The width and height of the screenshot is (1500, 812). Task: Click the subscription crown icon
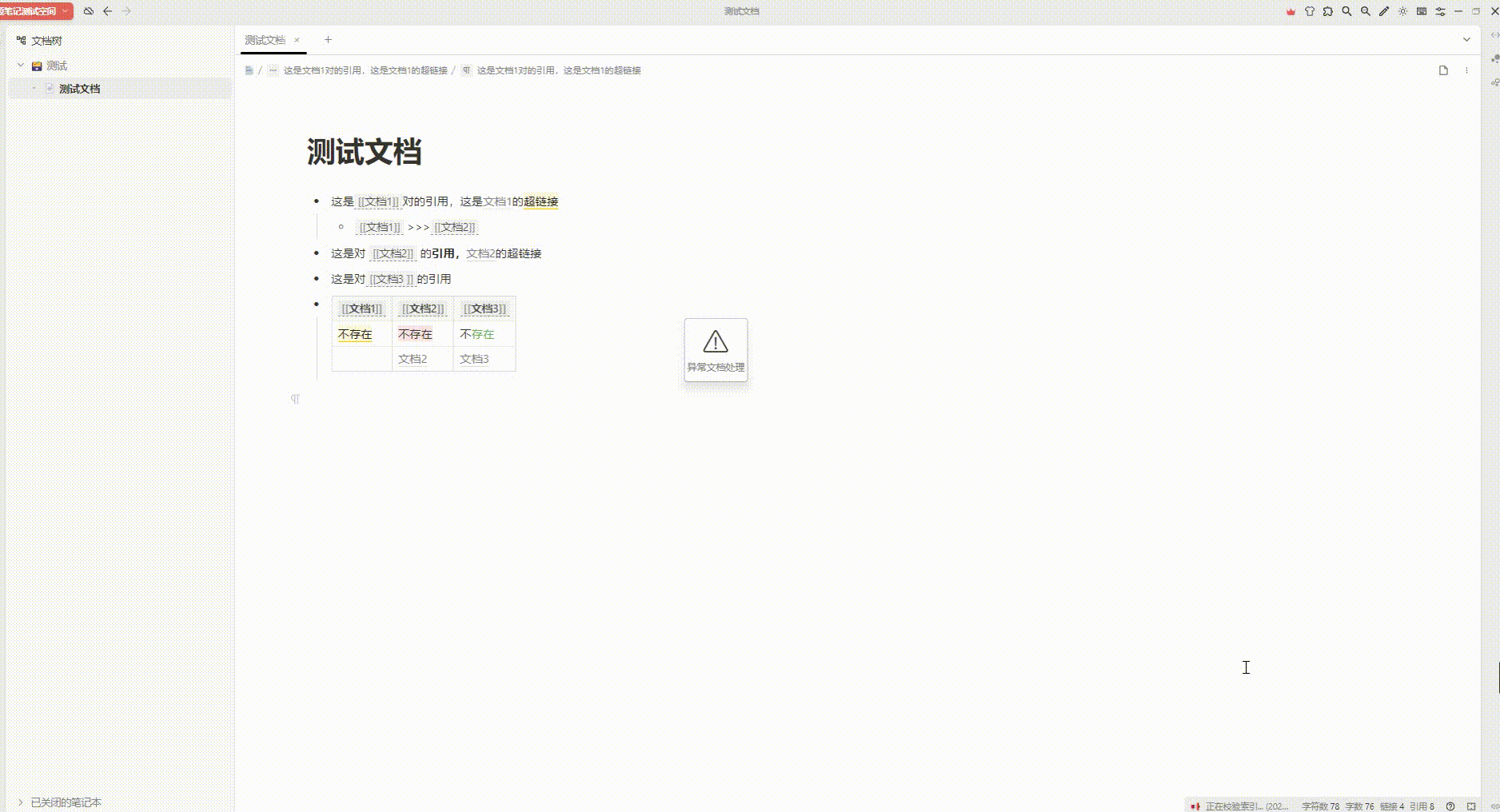pos(1291,12)
